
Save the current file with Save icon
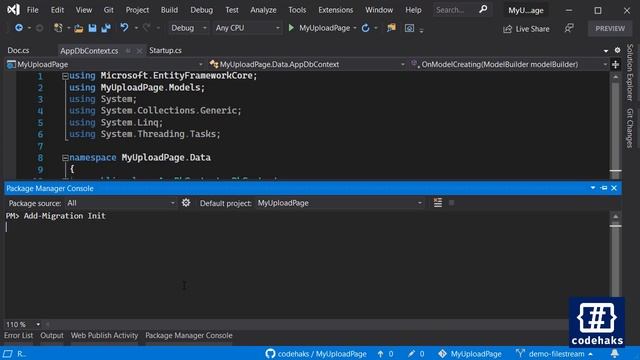pos(93,28)
